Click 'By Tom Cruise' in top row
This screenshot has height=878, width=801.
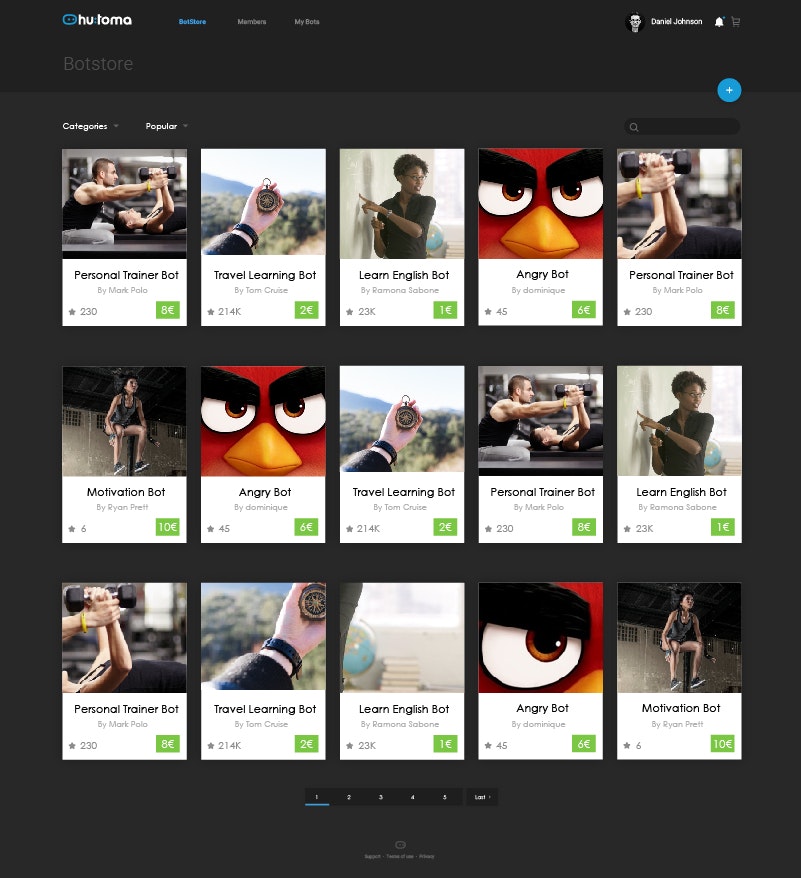pos(261,290)
